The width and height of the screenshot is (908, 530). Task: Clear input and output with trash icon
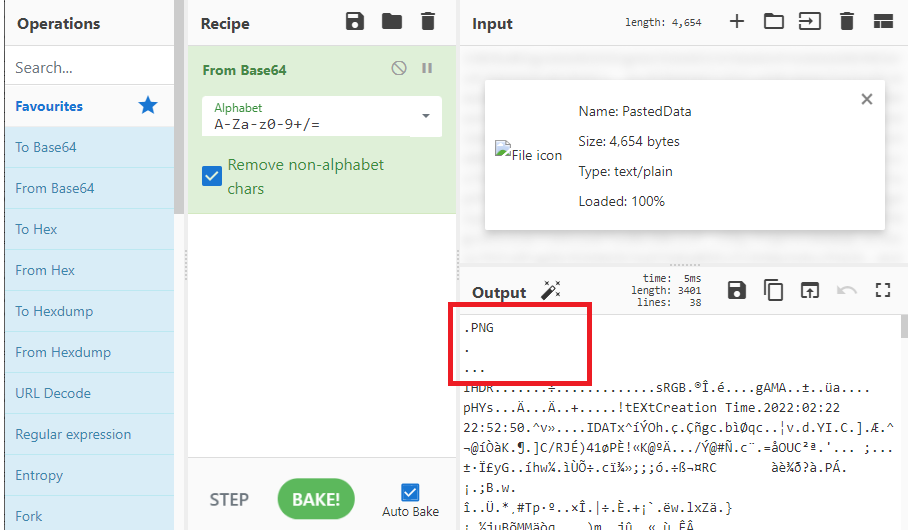click(847, 22)
